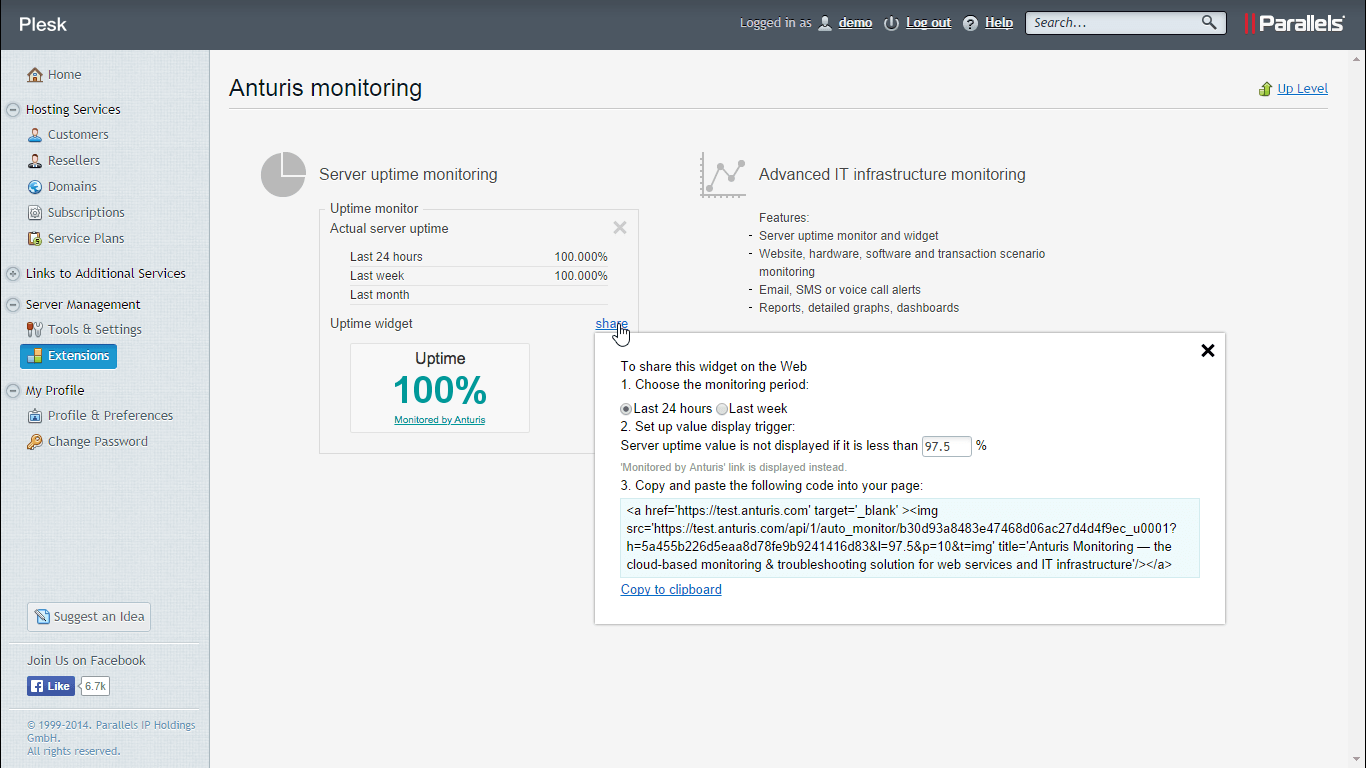The height and width of the screenshot is (768, 1366).
Task: Click the Customers person icon
Action: [35, 135]
